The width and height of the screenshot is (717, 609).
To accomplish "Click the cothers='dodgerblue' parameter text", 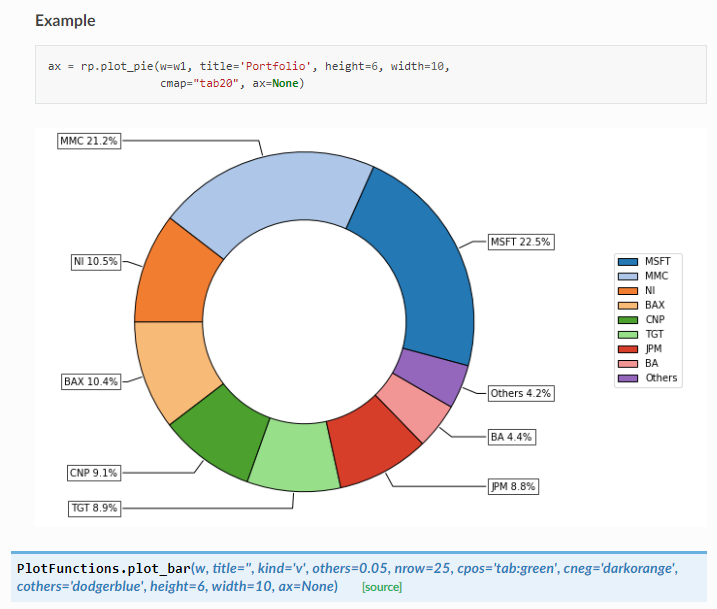I will pos(80,586).
